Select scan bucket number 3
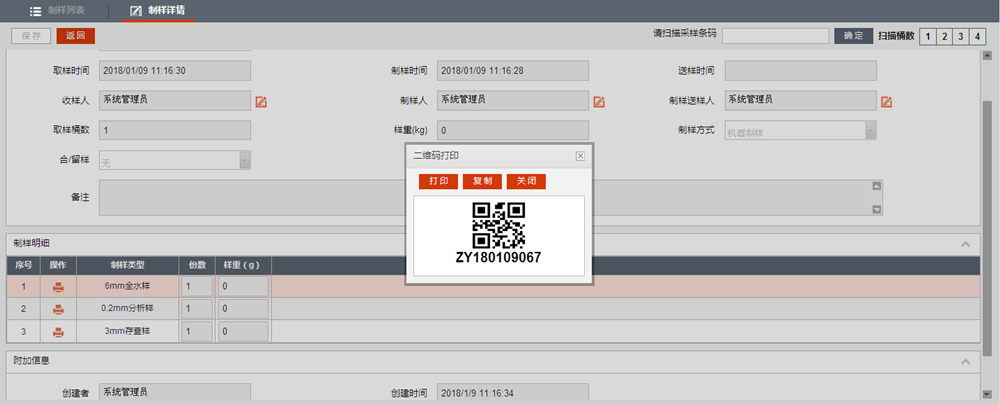This screenshot has width=1000, height=404. click(x=960, y=36)
